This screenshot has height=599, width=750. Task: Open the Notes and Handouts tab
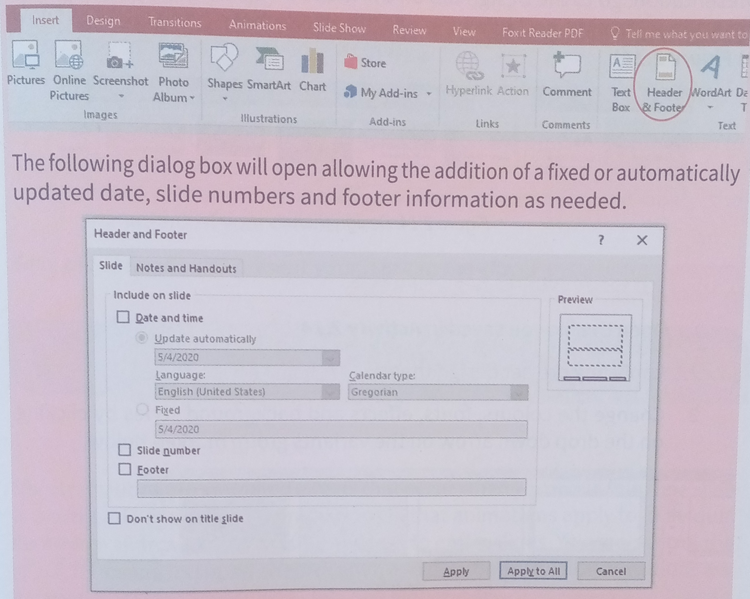186,268
